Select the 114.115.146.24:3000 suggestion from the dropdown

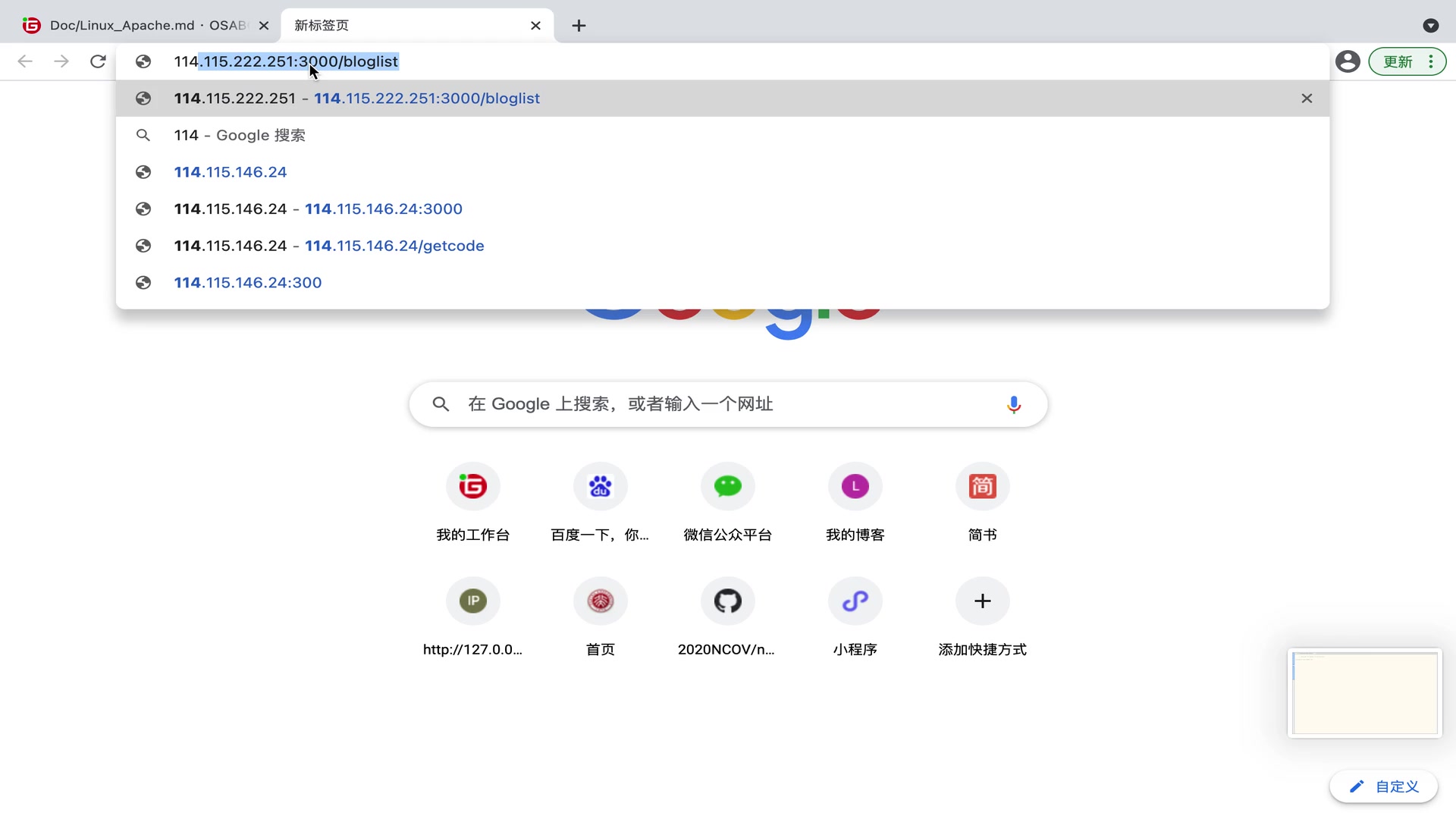coord(383,209)
